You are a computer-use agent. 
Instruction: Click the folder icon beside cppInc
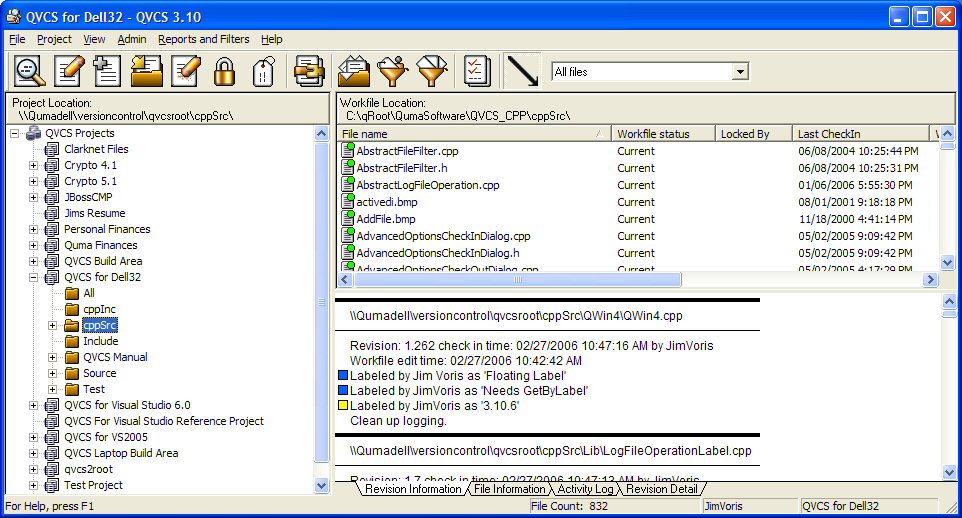click(x=72, y=309)
